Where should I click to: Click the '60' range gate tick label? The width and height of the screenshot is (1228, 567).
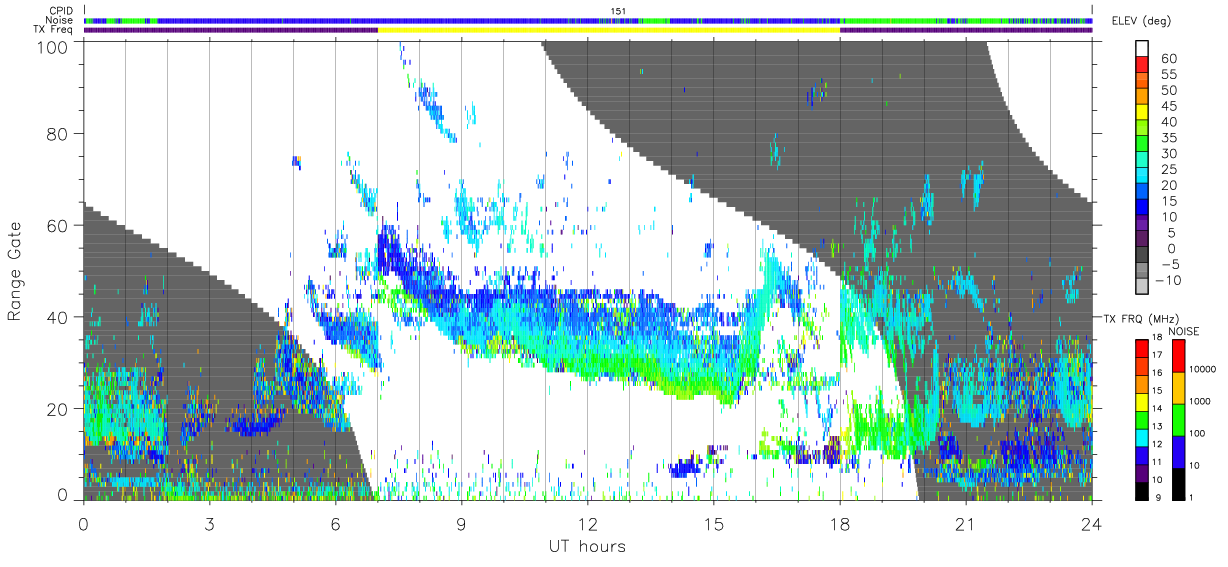[x=57, y=225]
